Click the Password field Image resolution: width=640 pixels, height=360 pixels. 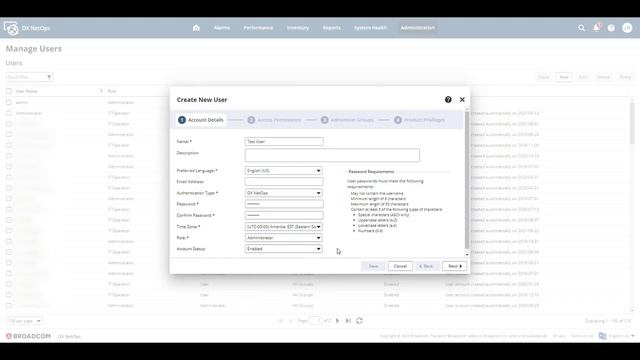284,204
